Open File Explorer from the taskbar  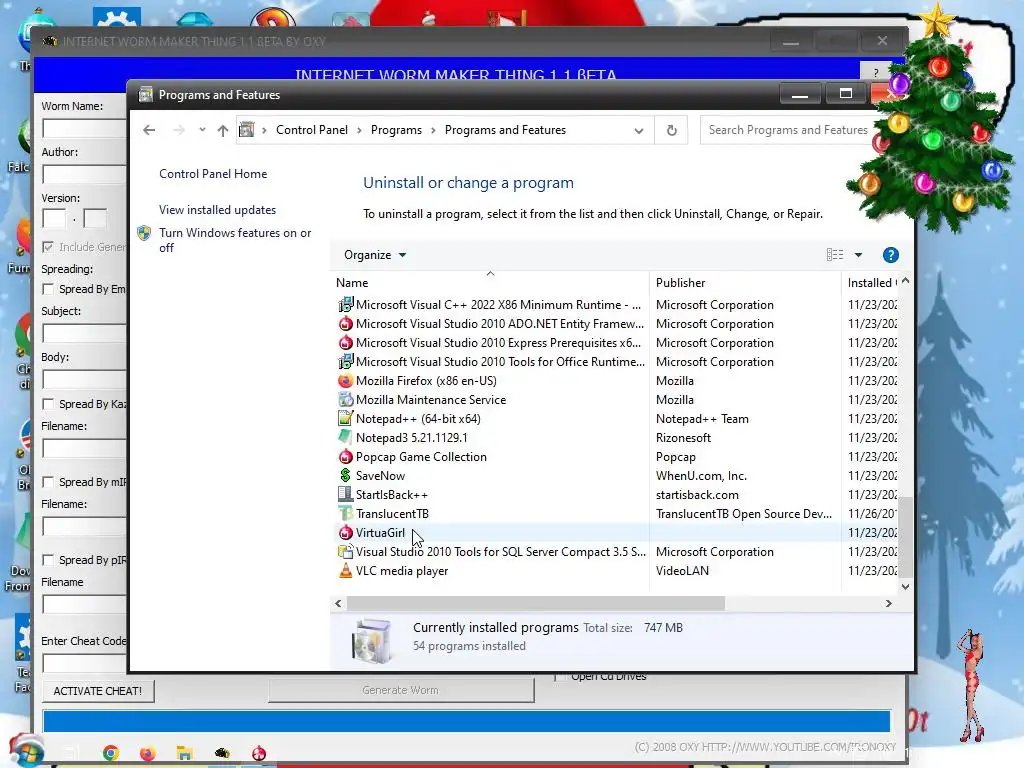pyautogui.click(x=185, y=753)
